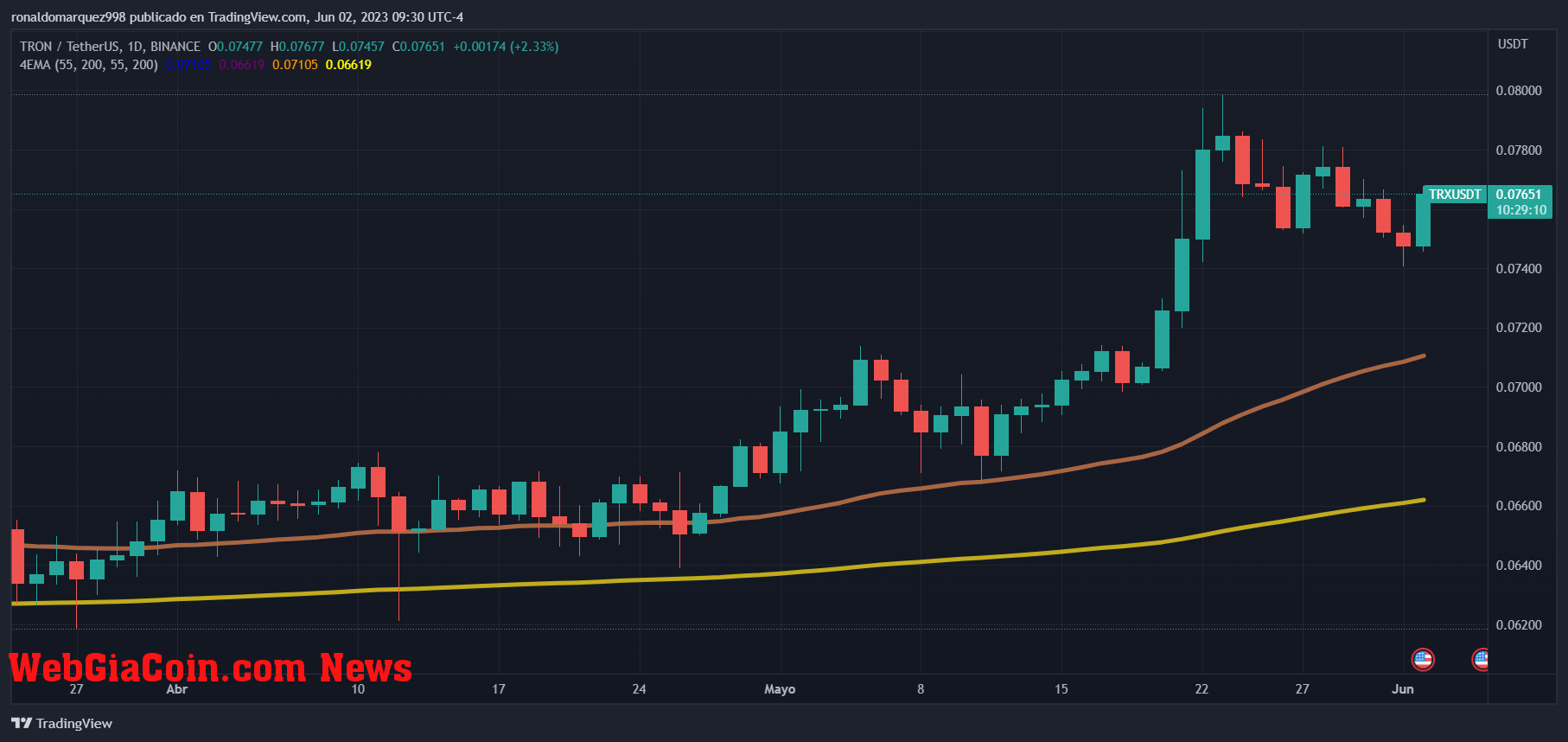The height and width of the screenshot is (742, 1568).
Task: Click the 0.06200 price axis label
Action: pyautogui.click(x=1519, y=625)
